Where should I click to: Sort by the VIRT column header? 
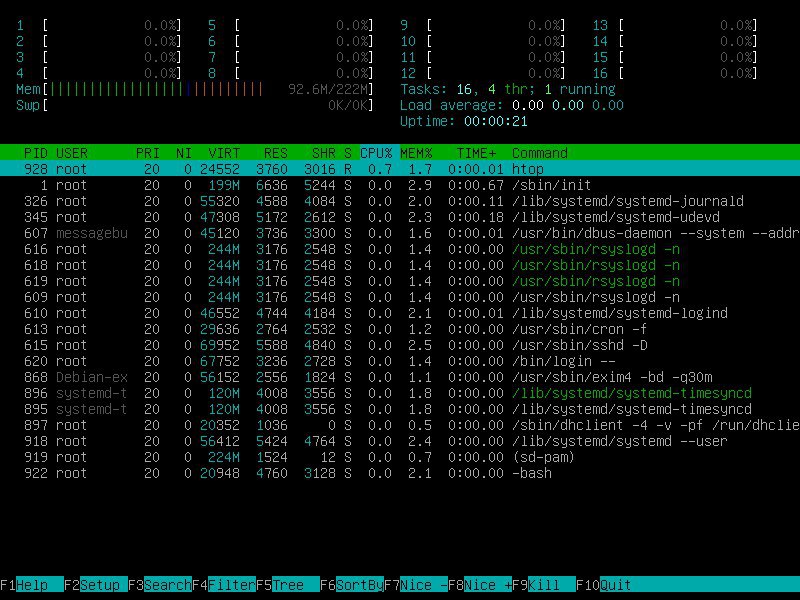coord(224,153)
